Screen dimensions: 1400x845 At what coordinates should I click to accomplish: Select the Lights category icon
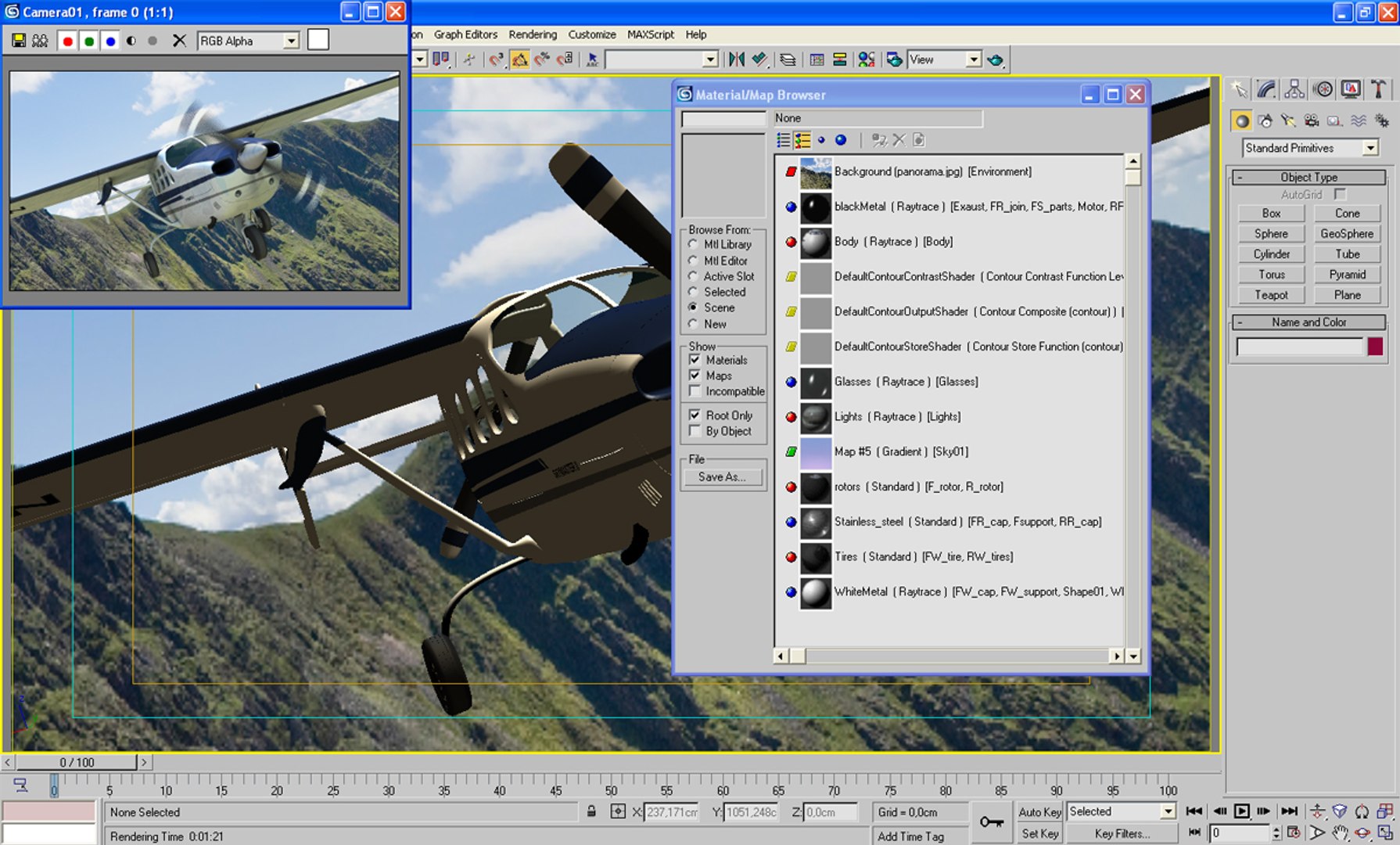pos(1288,120)
